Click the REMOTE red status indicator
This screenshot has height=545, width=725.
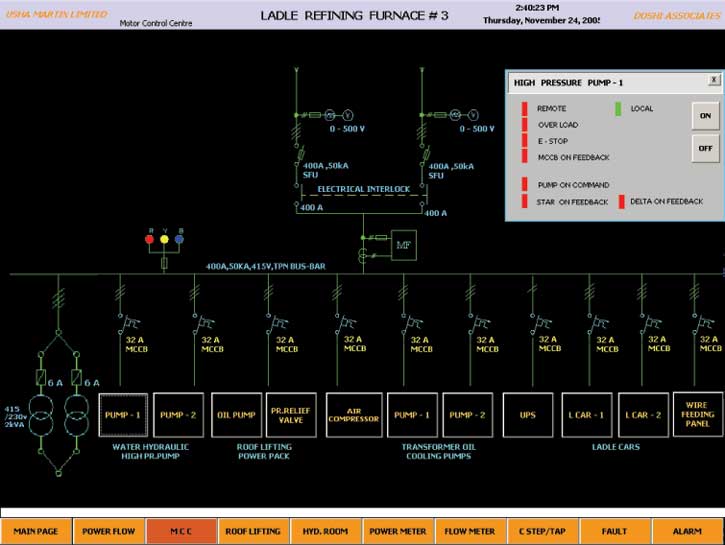[x=525, y=109]
